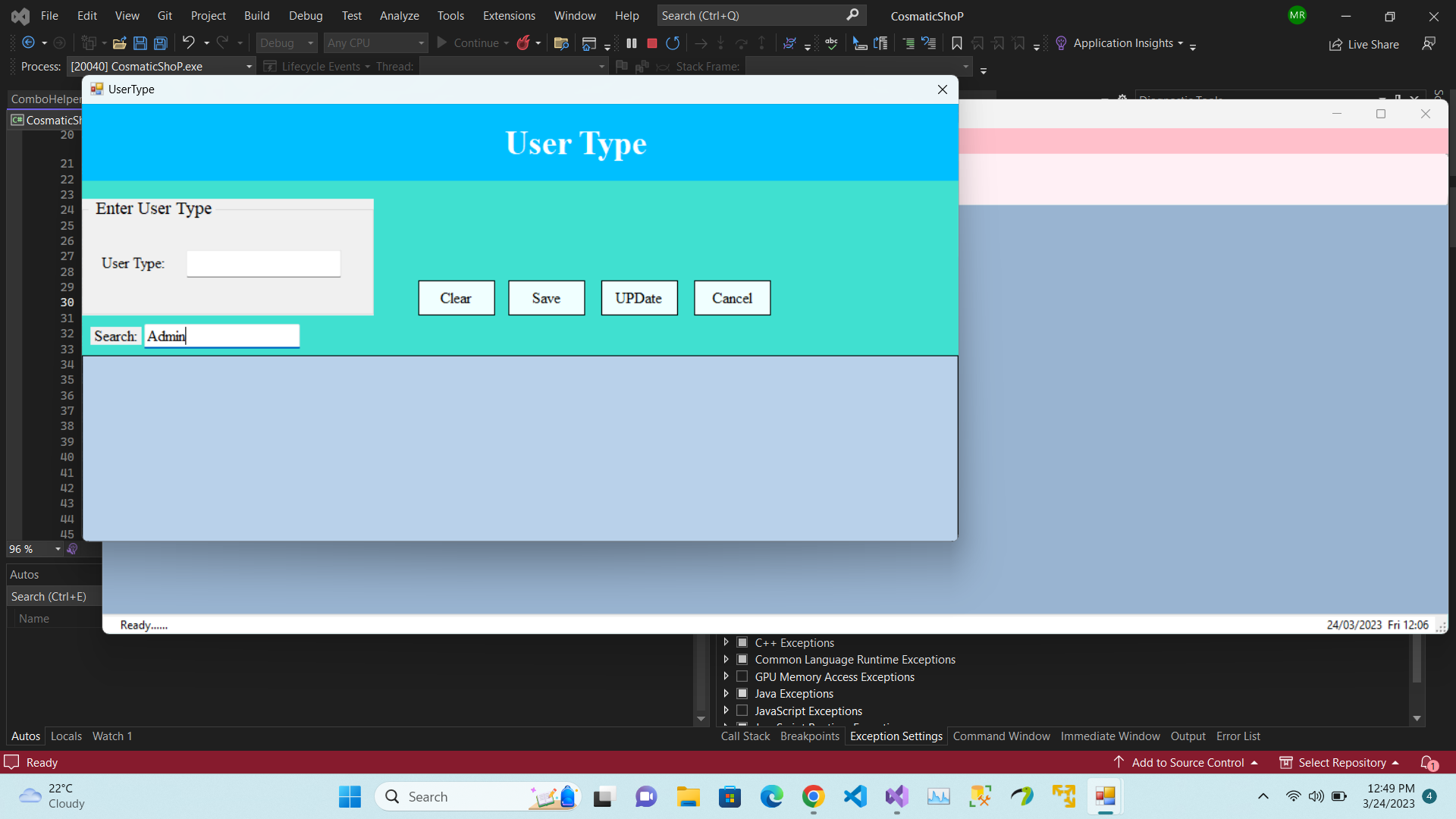The height and width of the screenshot is (819, 1456).
Task: Click the notifications bell in status bar
Action: [1429, 762]
